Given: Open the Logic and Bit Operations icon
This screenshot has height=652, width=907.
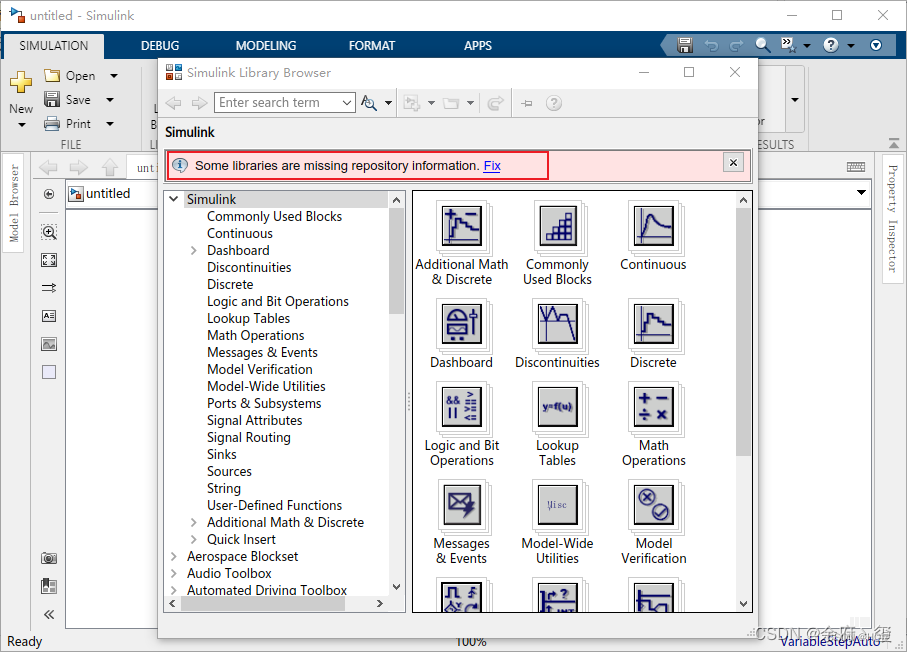Looking at the screenshot, I should point(462,407).
